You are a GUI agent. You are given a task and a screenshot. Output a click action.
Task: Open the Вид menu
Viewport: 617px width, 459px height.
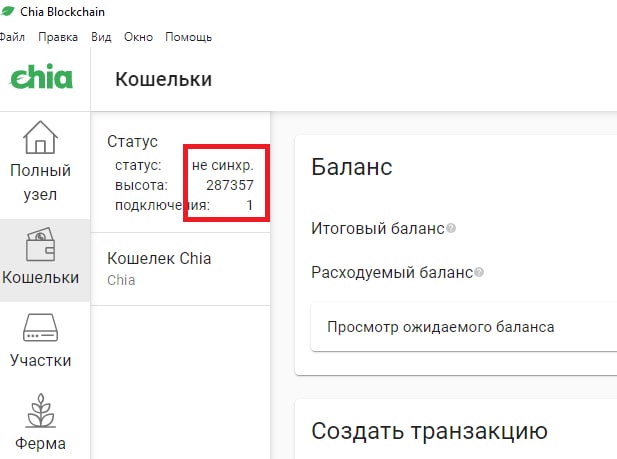[x=101, y=37]
